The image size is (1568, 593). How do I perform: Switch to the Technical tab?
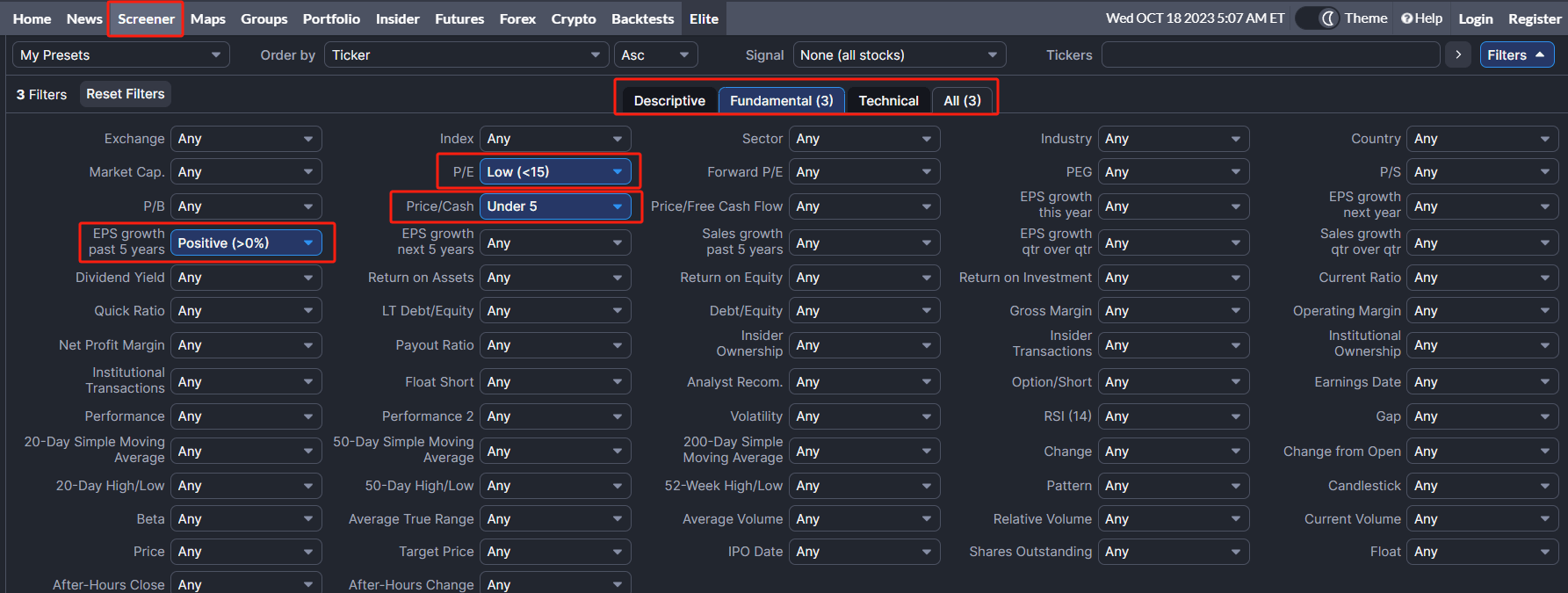[x=888, y=100]
